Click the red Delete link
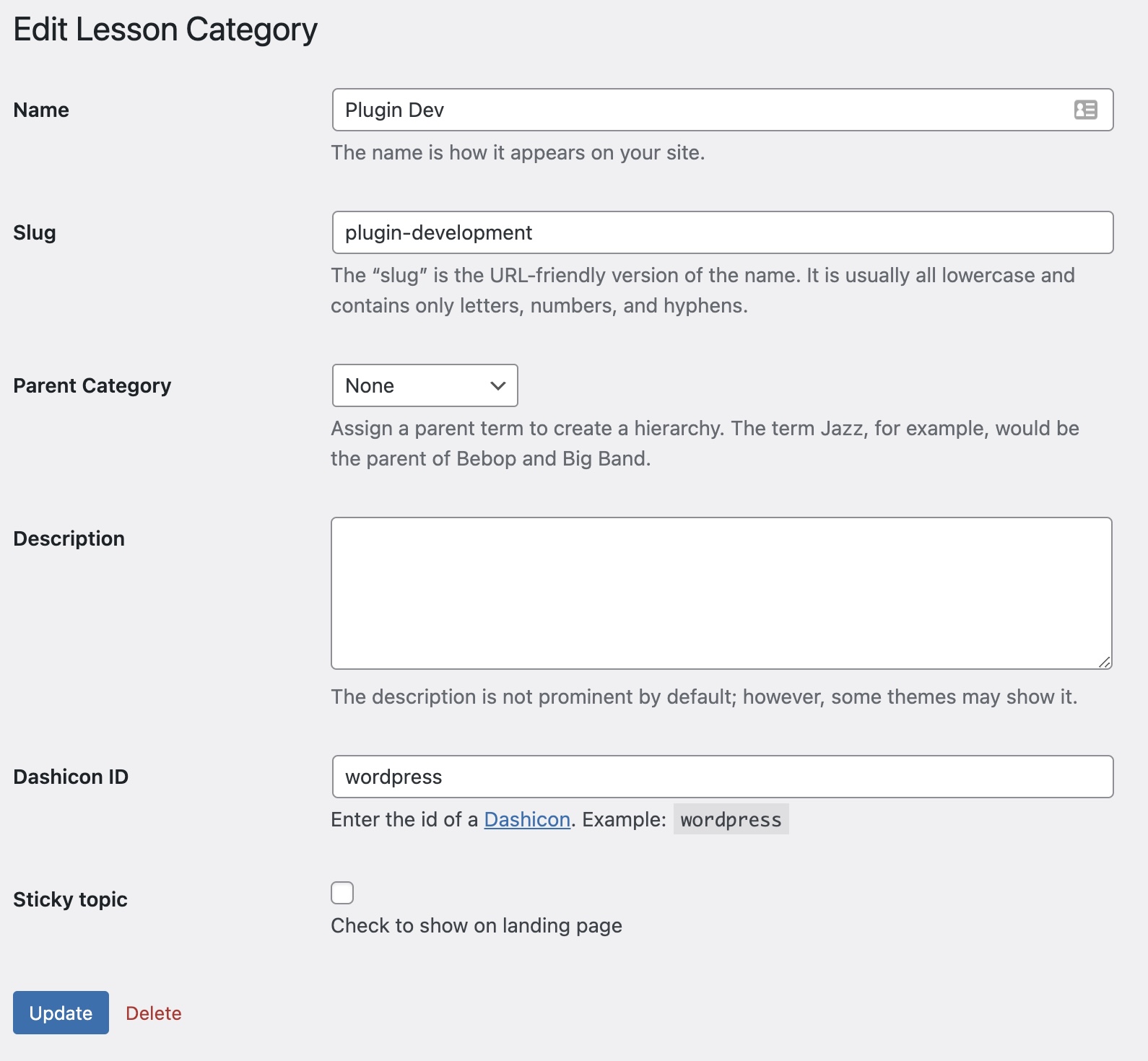 tap(154, 1013)
